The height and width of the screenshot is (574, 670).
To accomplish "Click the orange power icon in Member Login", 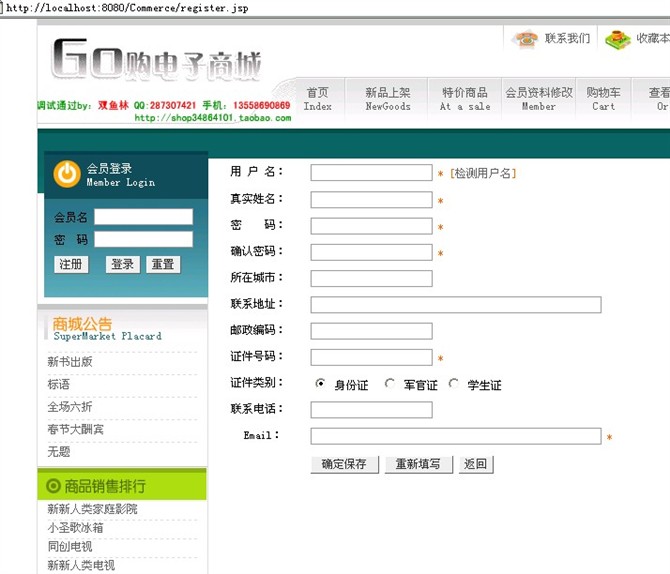I will (x=67, y=174).
